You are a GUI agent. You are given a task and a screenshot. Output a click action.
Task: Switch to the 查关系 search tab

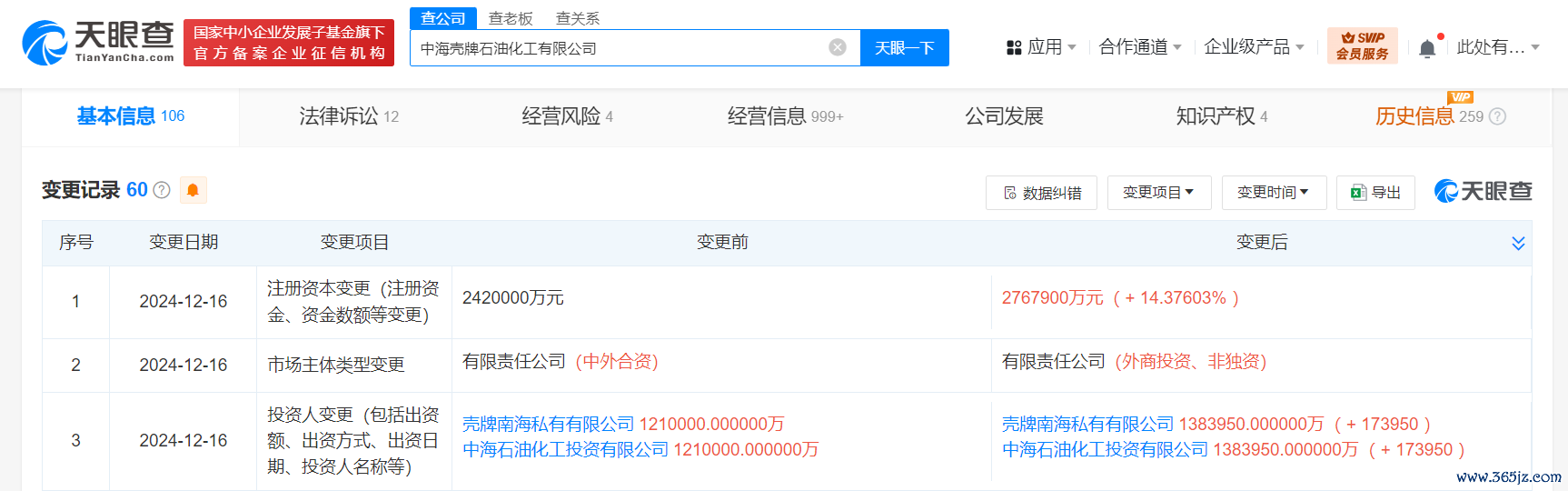tap(578, 18)
